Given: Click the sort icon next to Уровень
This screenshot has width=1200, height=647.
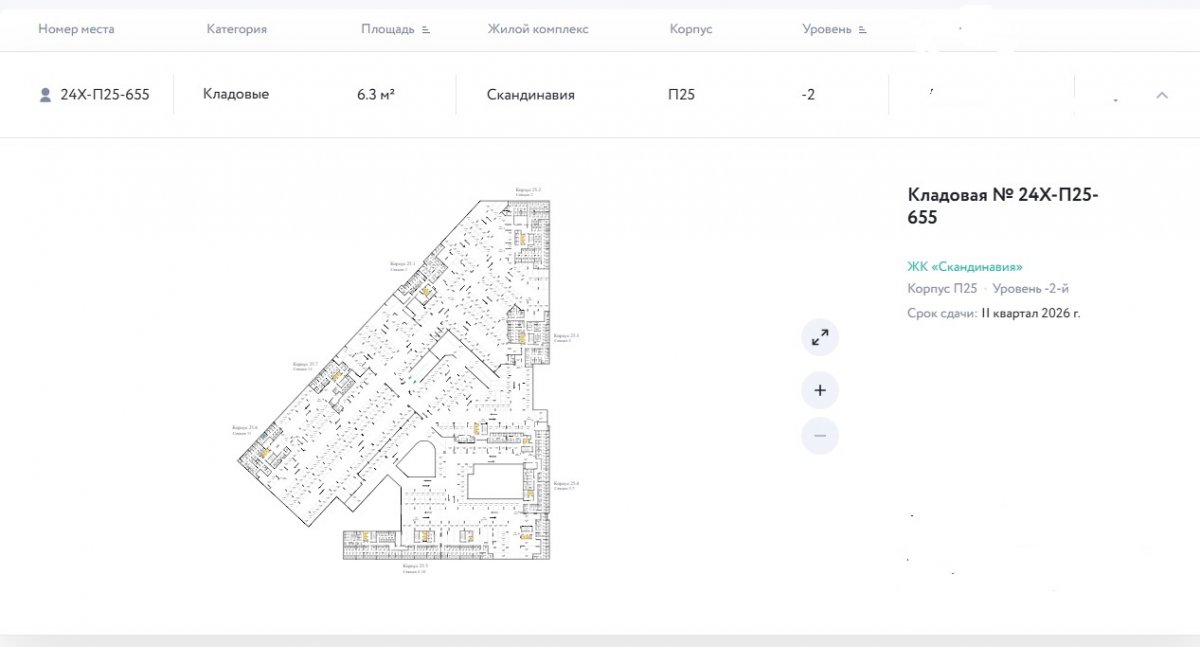Looking at the screenshot, I should tap(862, 30).
